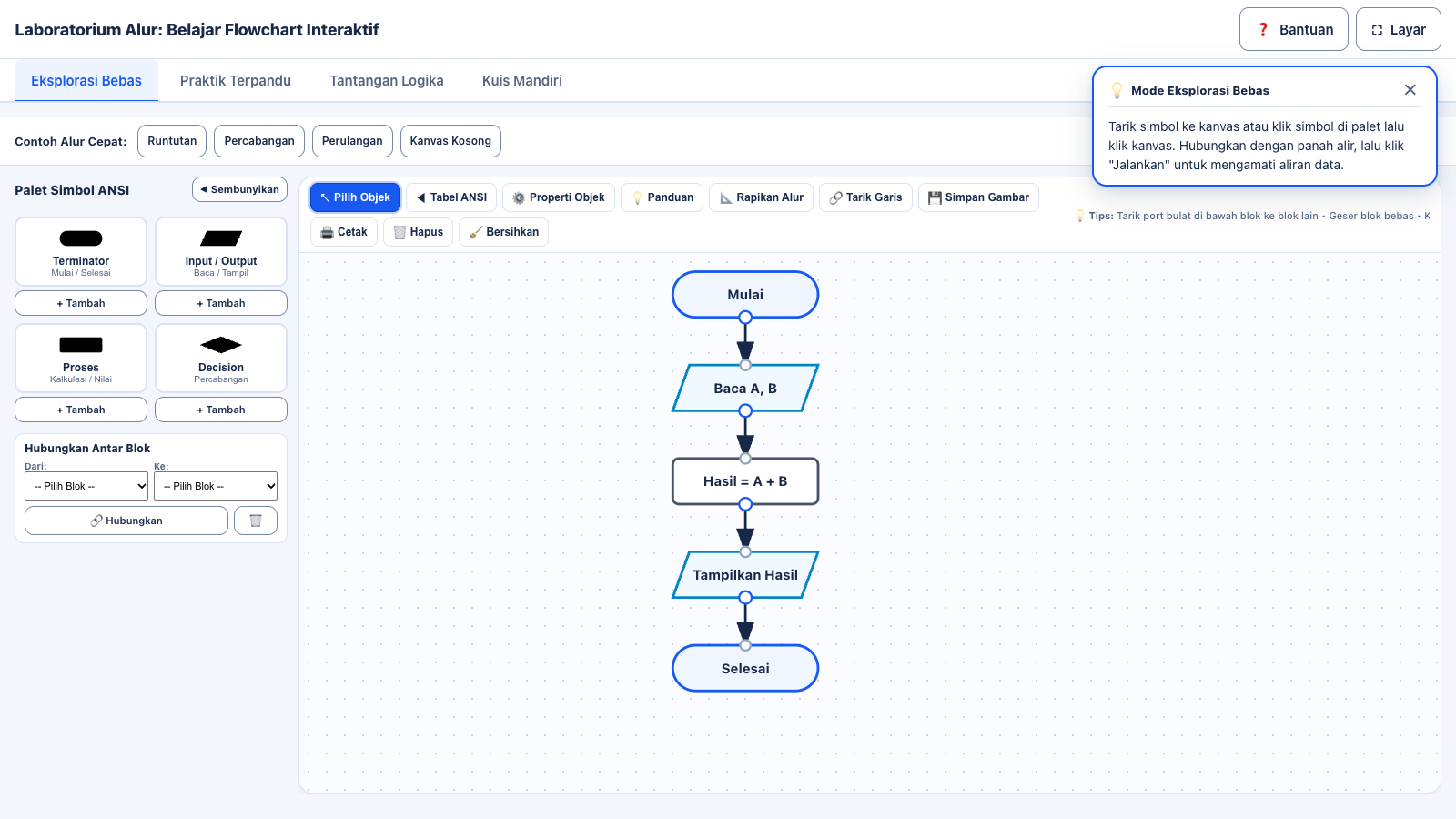The width and height of the screenshot is (1456, 819).
Task: Open Bantuan help
Action: [x=1294, y=29]
